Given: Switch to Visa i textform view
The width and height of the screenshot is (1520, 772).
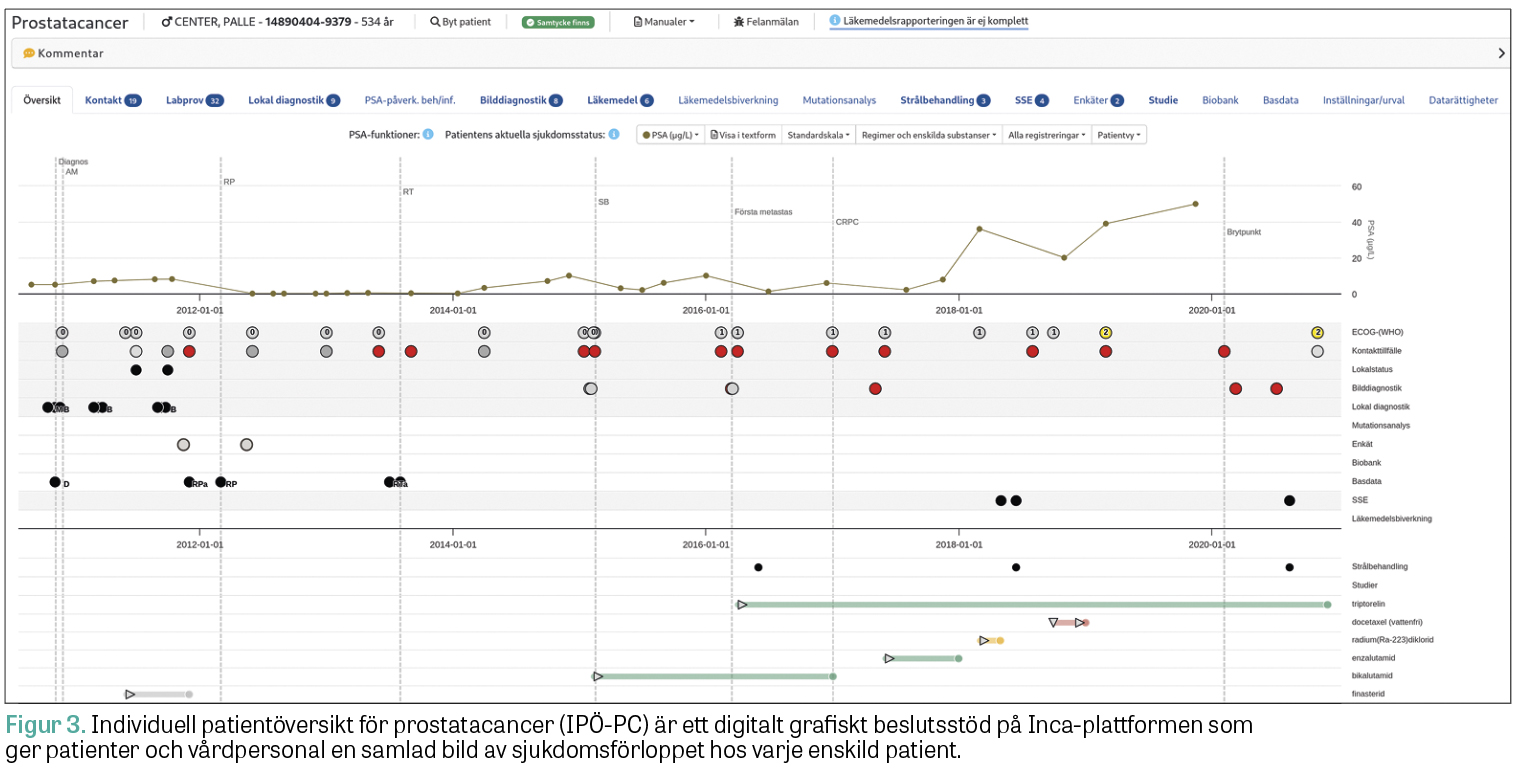Looking at the screenshot, I should (743, 135).
